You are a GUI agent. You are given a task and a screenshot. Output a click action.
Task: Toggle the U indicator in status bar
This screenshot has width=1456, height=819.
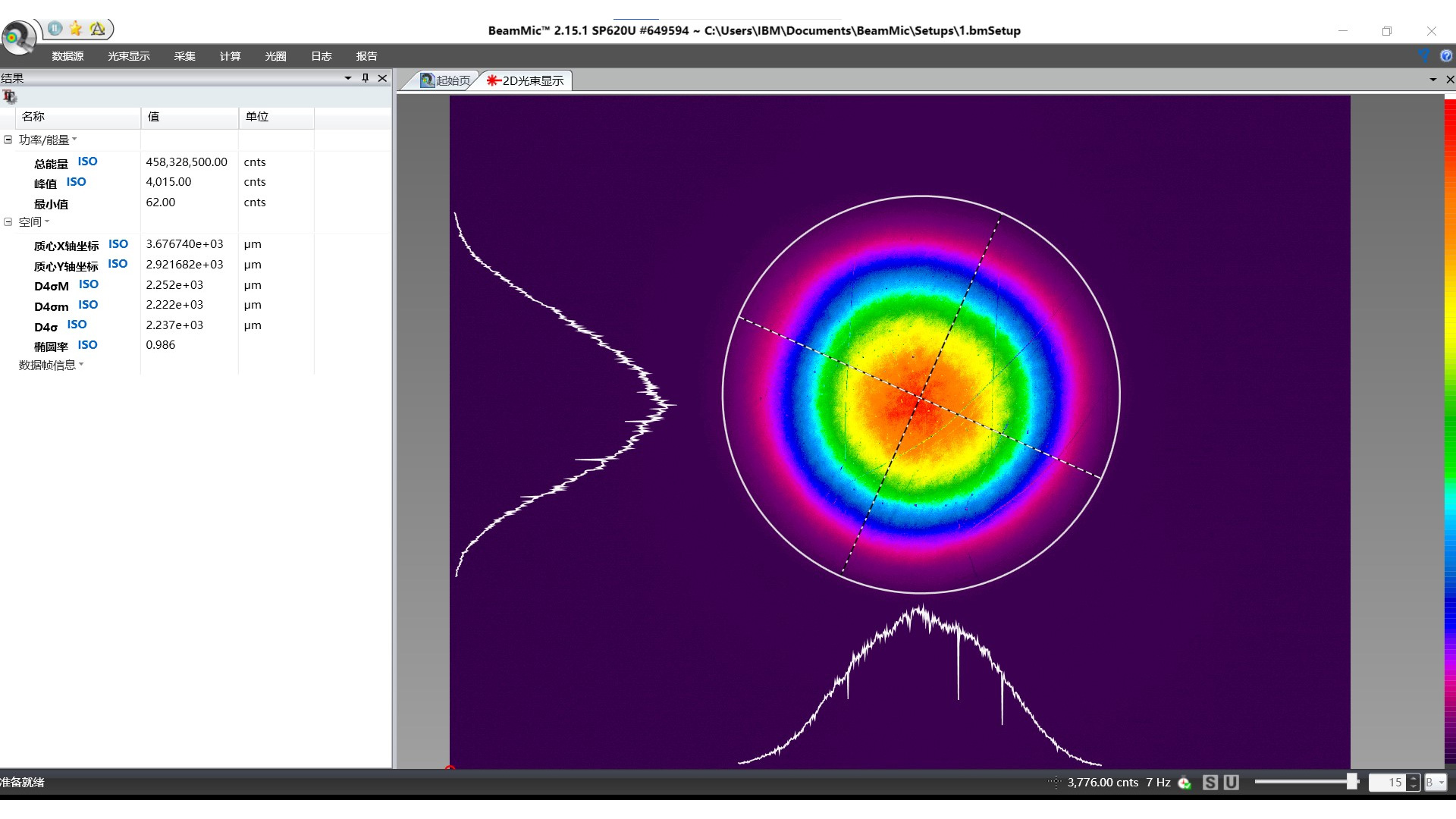coord(1231,783)
